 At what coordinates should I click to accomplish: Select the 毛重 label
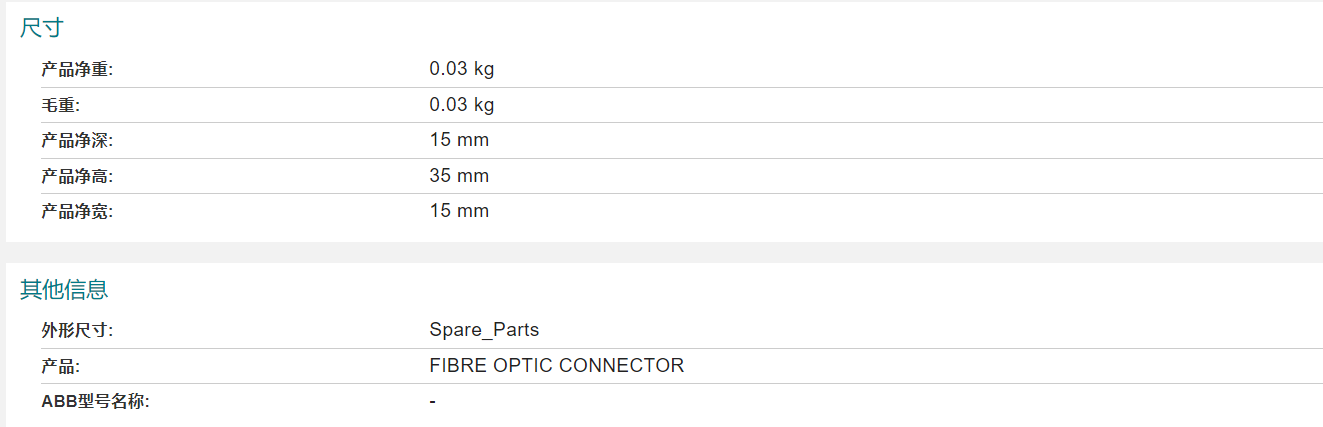click(x=60, y=105)
